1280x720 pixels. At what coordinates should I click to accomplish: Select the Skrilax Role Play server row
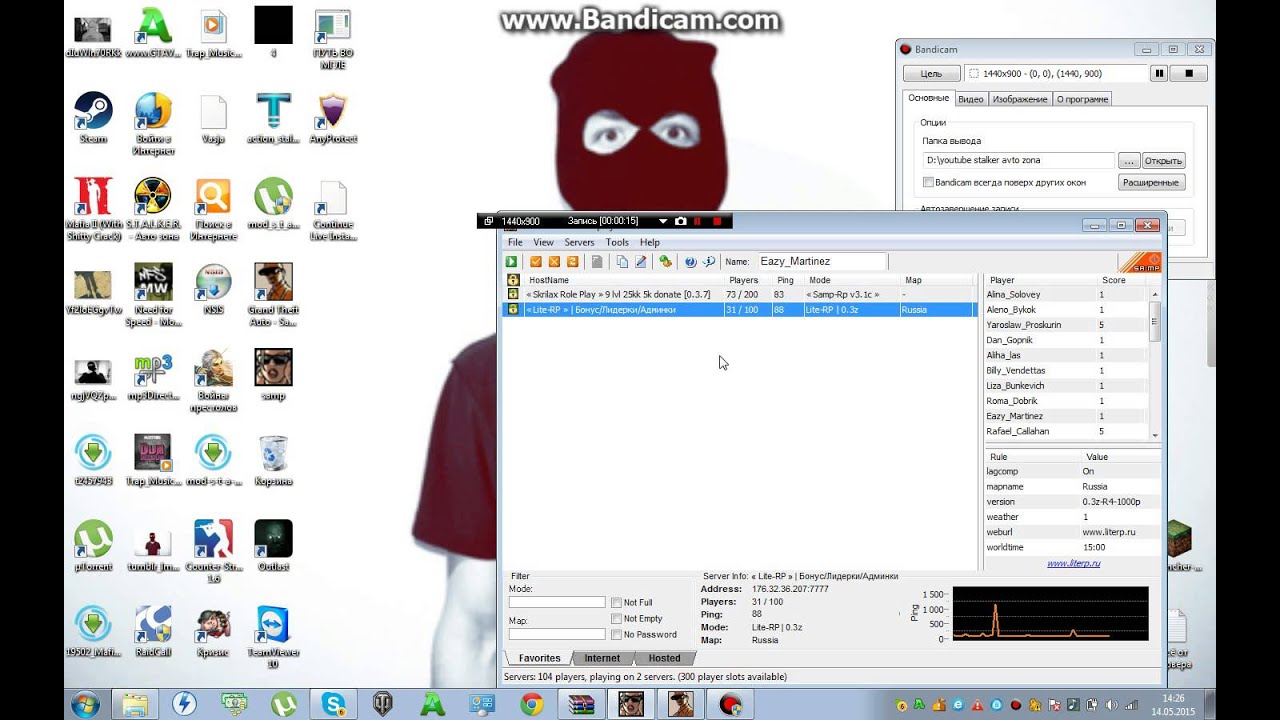point(739,294)
